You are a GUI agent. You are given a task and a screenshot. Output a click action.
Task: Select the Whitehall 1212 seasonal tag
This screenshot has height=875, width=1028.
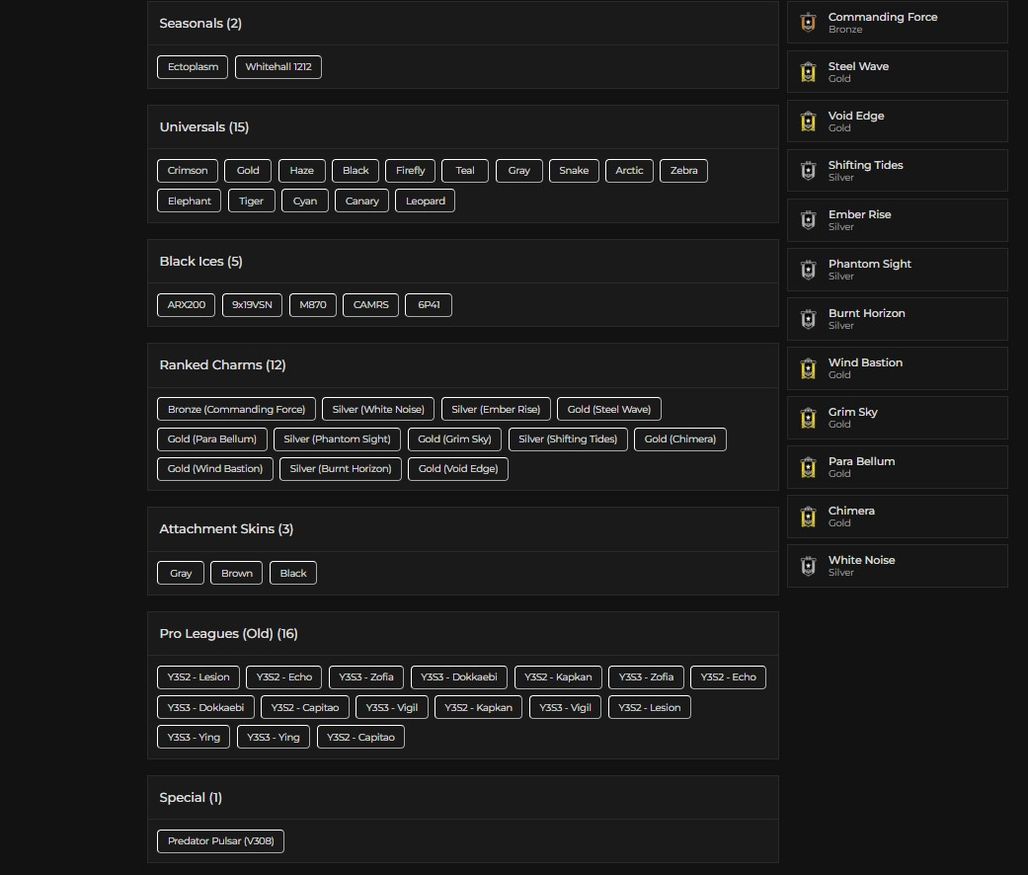pyautogui.click(x=278, y=67)
